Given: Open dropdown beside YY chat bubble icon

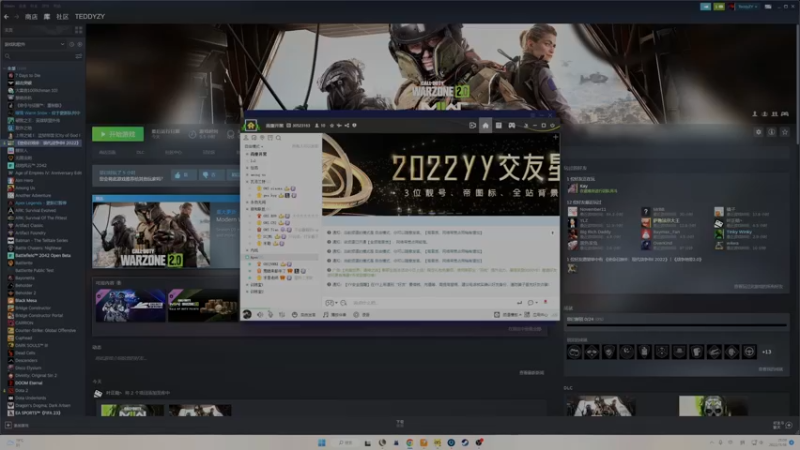Looking at the screenshot, I should [x=536, y=303].
